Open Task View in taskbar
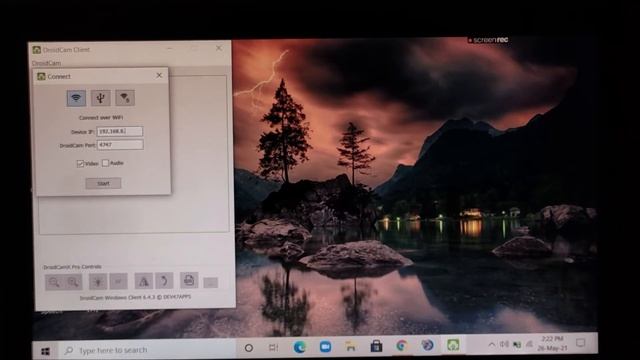The image size is (640, 360). (273, 347)
